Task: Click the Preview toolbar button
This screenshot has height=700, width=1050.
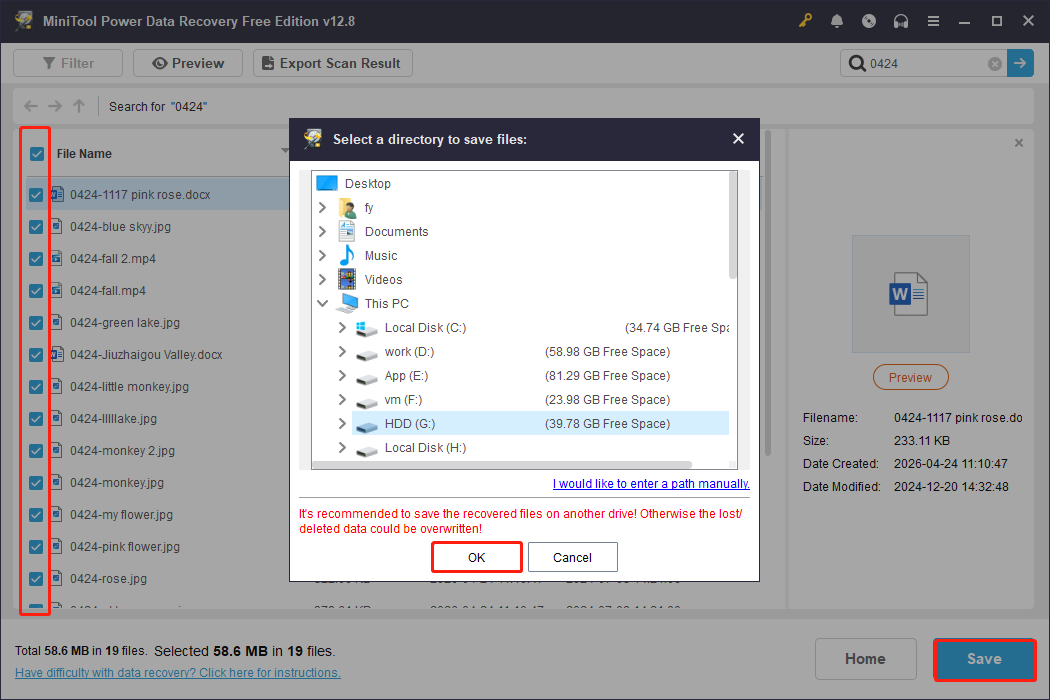Action: point(188,63)
